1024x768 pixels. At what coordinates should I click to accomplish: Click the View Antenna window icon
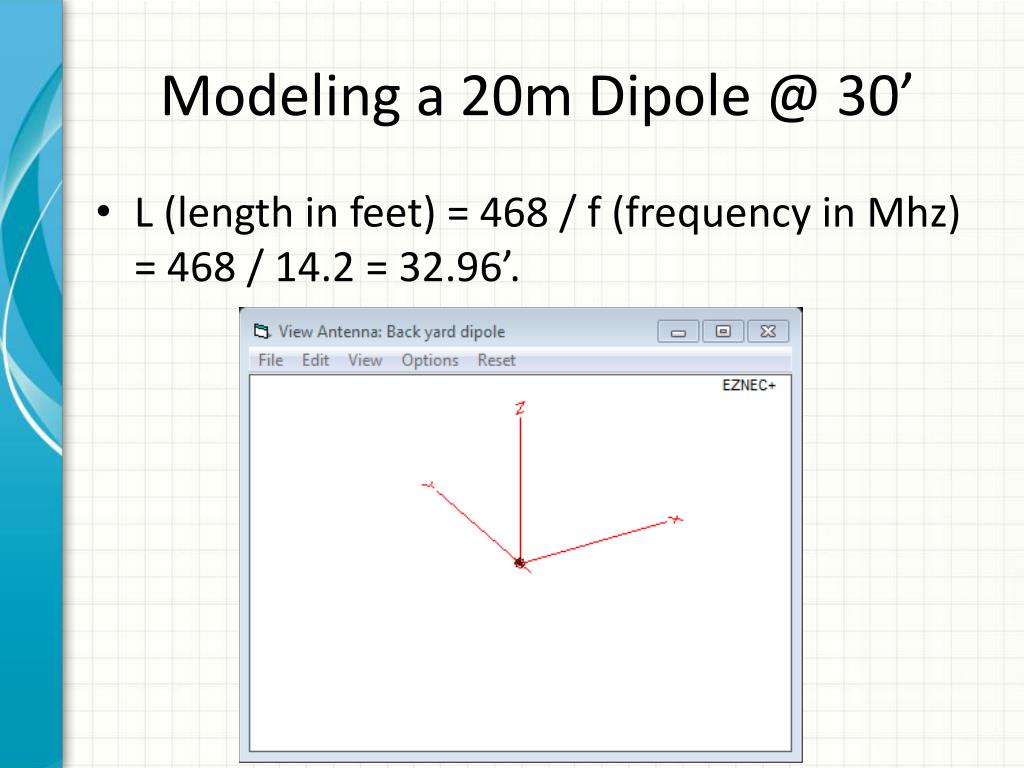pyautogui.click(x=262, y=331)
